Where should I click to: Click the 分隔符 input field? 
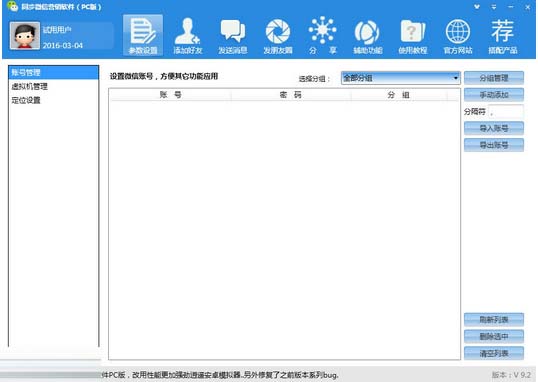pos(506,112)
